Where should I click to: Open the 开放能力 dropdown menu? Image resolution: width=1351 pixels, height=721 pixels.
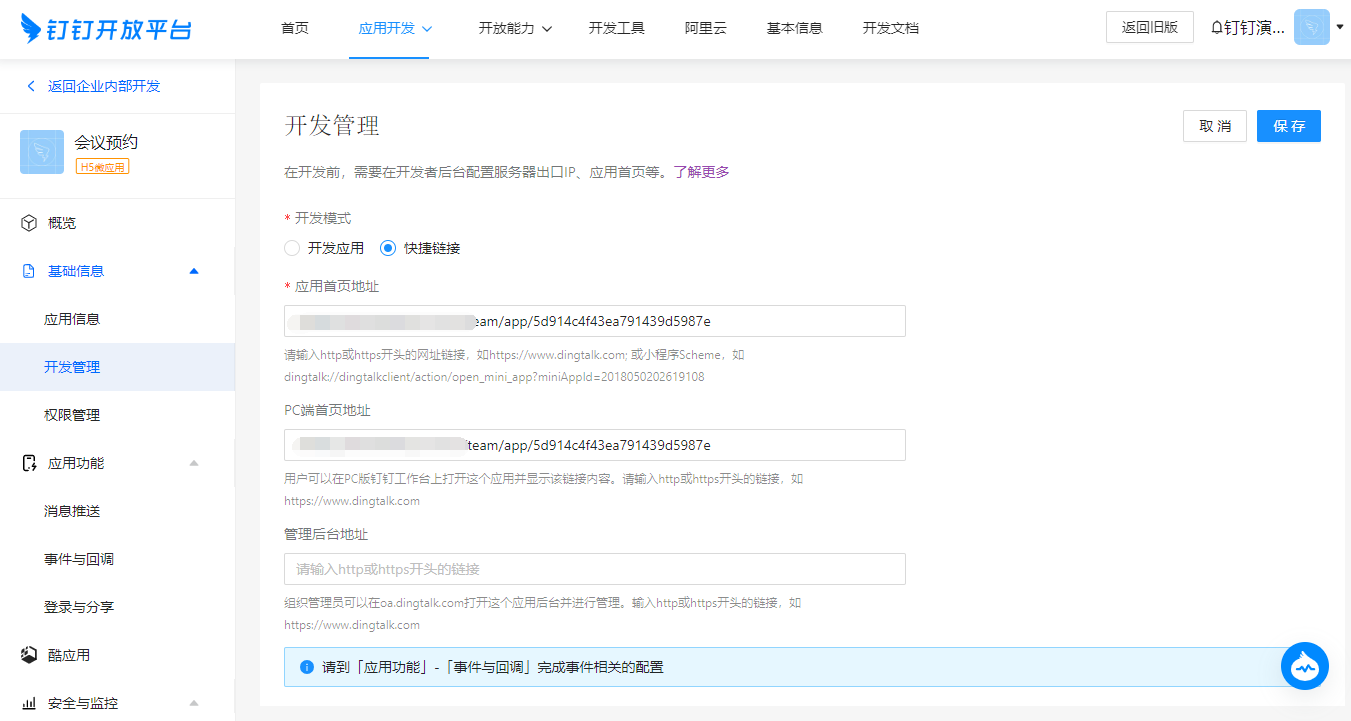click(515, 28)
